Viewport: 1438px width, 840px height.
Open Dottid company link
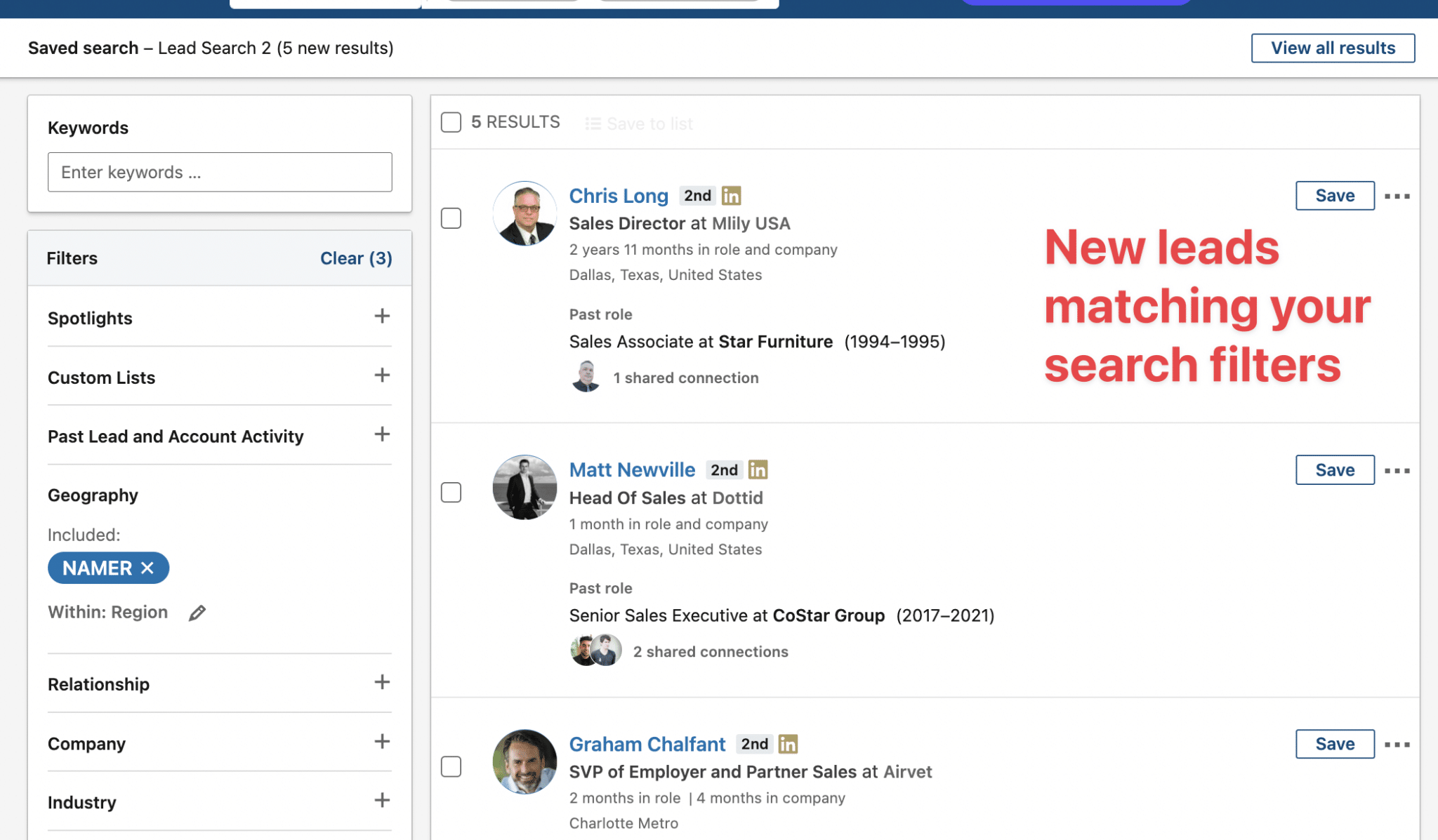(x=737, y=498)
